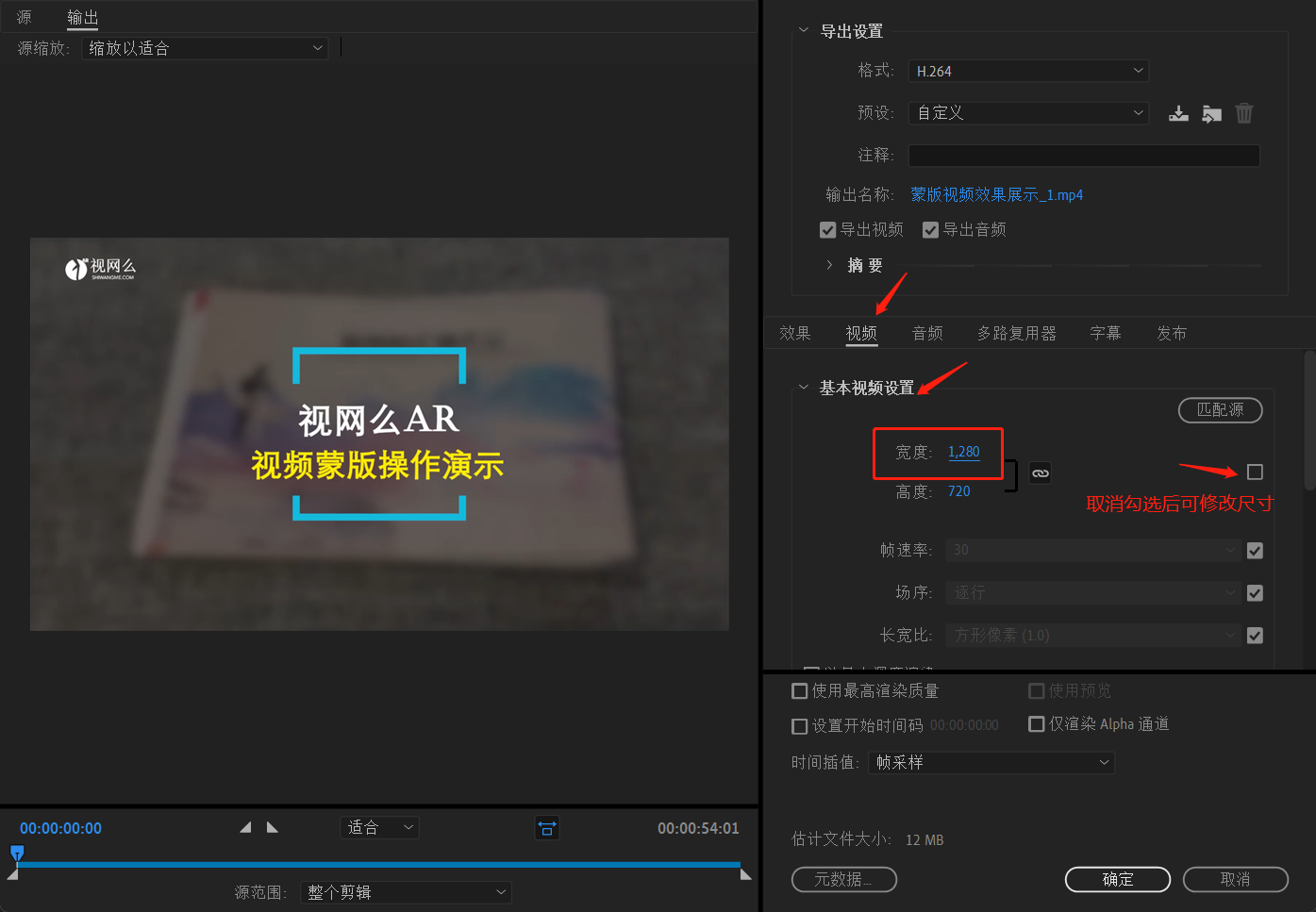Open the 格式 H.264 dropdown
This screenshot has height=912, width=1316.
pyautogui.click(x=1028, y=71)
